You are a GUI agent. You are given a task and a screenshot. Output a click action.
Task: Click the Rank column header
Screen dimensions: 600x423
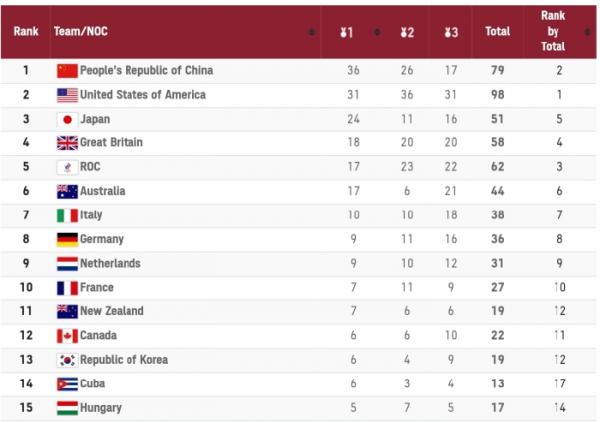click(x=26, y=32)
